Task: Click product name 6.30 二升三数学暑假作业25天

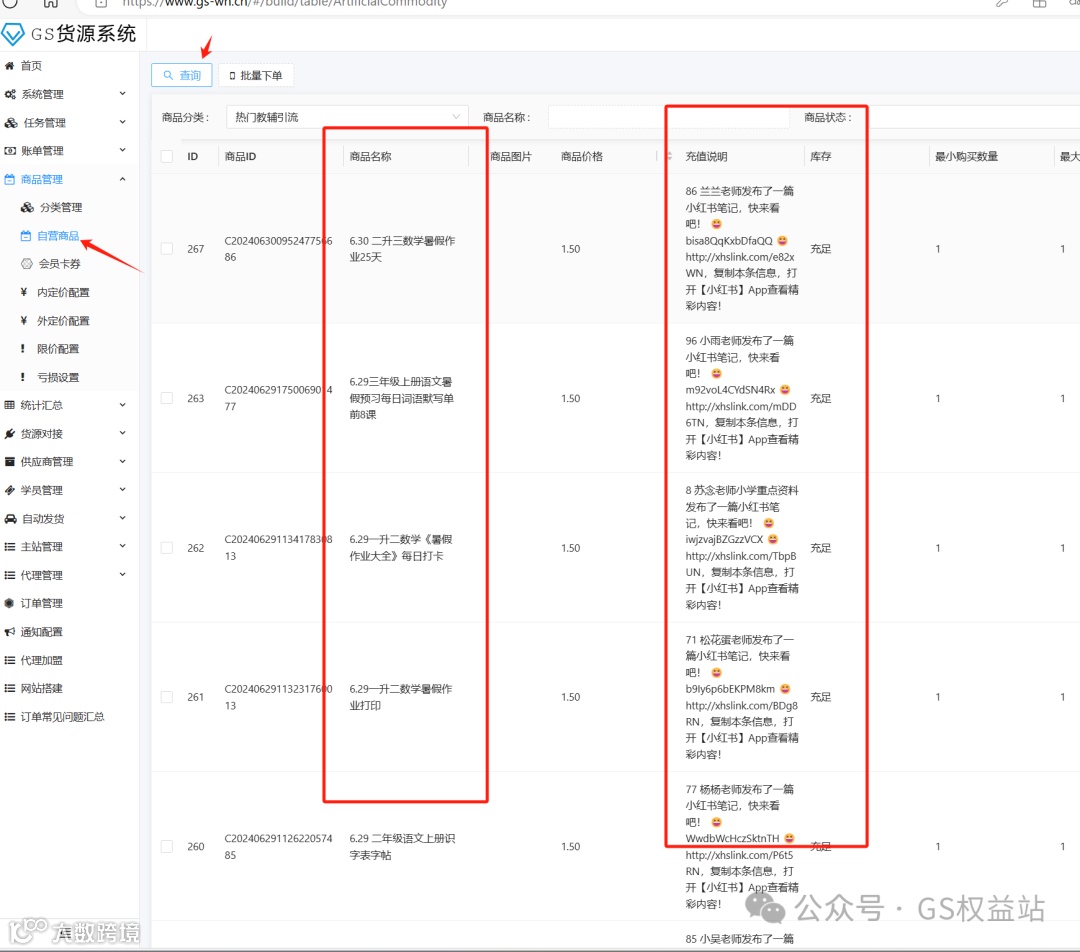Action: coord(402,249)
